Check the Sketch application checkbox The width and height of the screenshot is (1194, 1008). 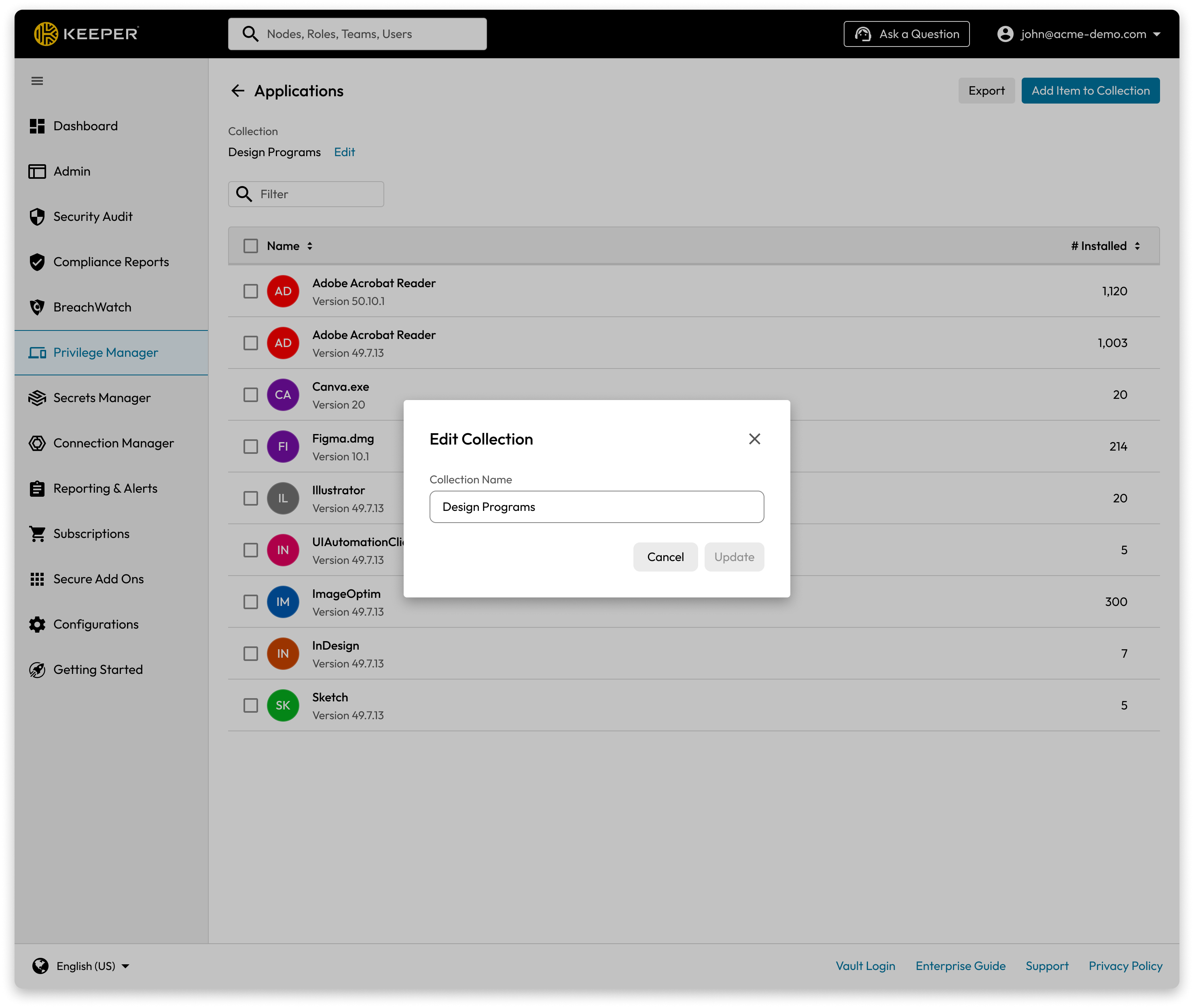pyautogui.click(x=251, y=706)
